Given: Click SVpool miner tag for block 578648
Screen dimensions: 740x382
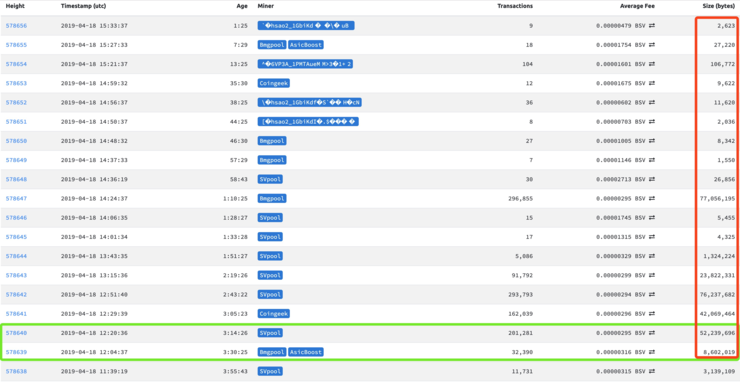Looking at the screenshot, I should 270,179.
